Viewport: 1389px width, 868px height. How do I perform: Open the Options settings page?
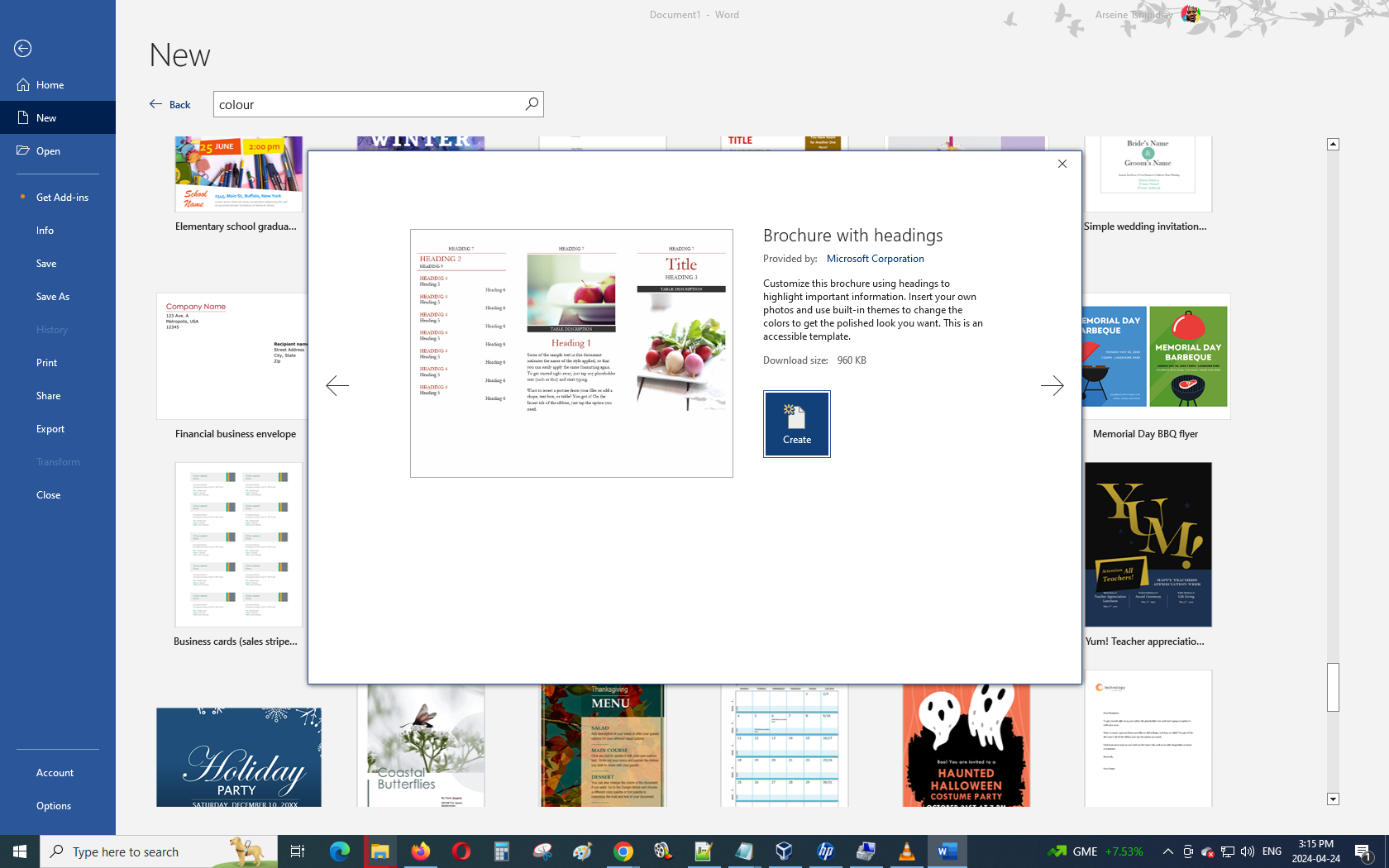pyautogui.click(x=54, y=806)
